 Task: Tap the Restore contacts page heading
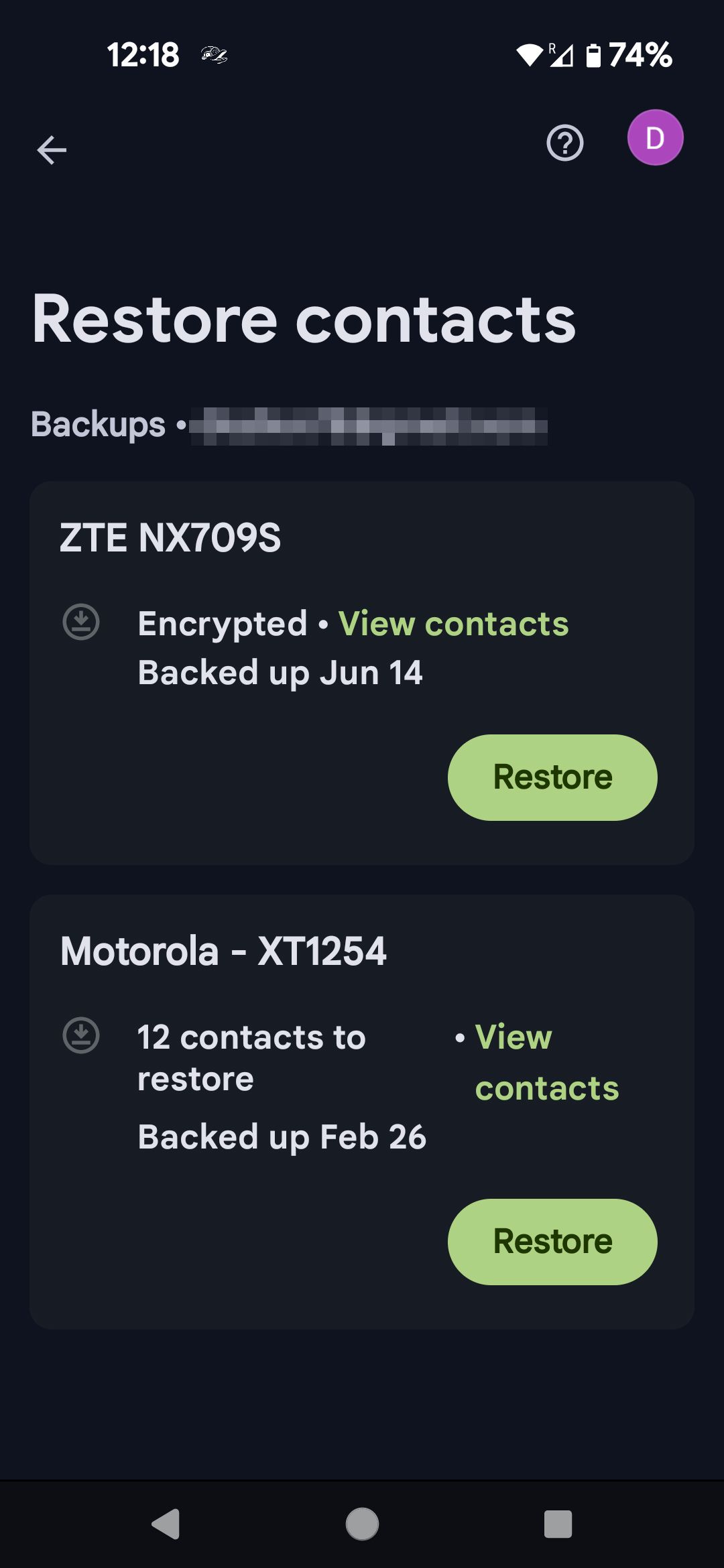point(304,320)
